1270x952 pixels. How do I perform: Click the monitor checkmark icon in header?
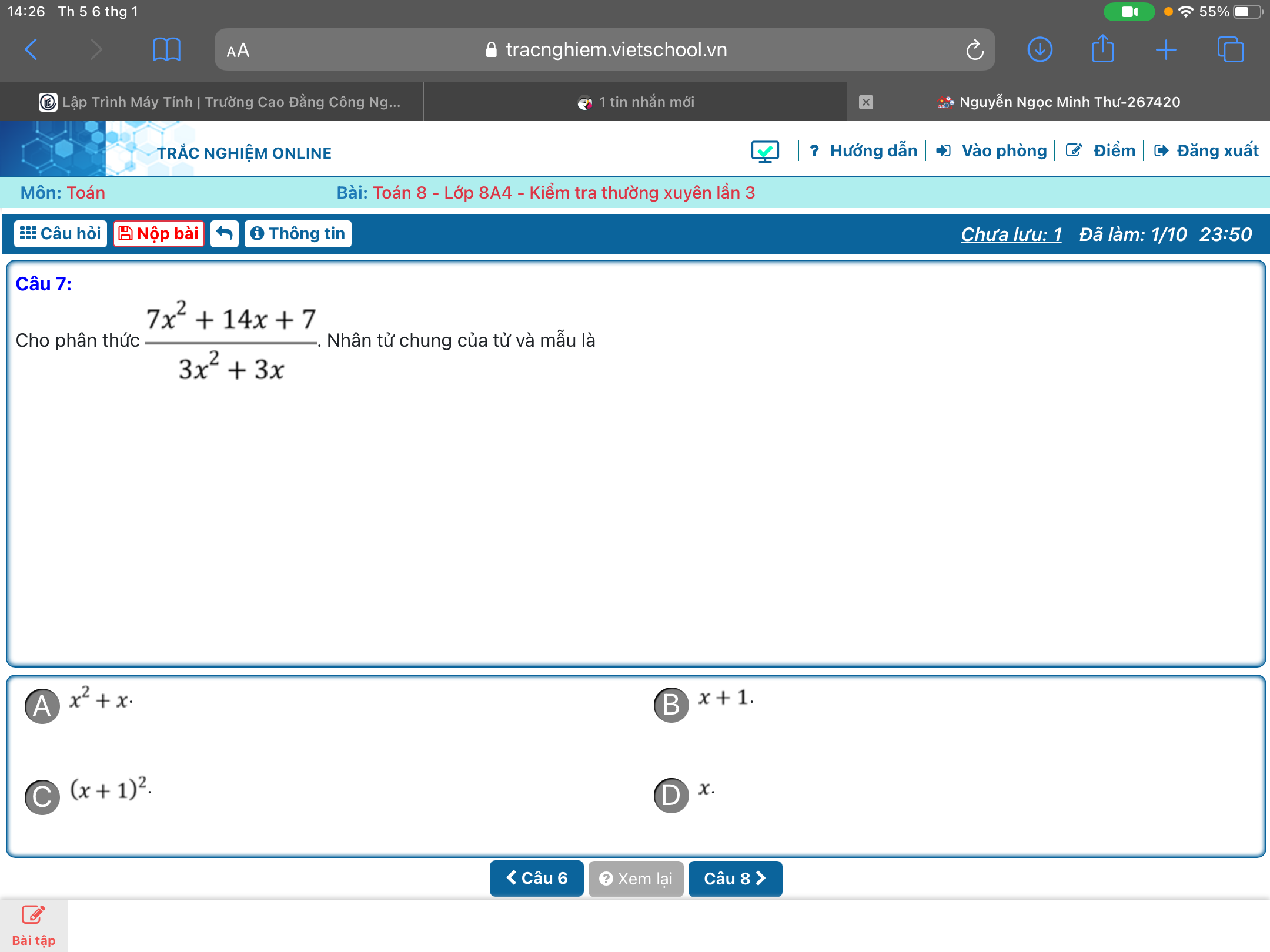765,151
